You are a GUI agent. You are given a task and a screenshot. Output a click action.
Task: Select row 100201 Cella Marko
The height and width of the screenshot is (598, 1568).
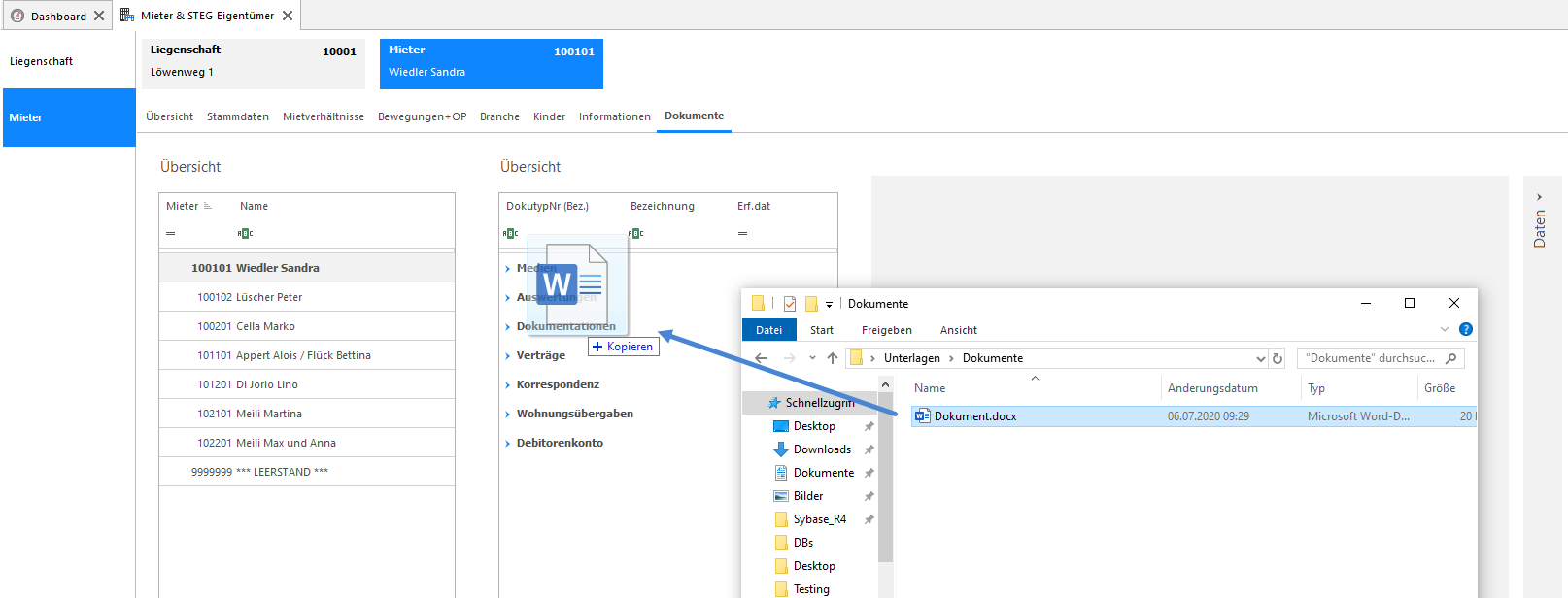tap(307, 326)
